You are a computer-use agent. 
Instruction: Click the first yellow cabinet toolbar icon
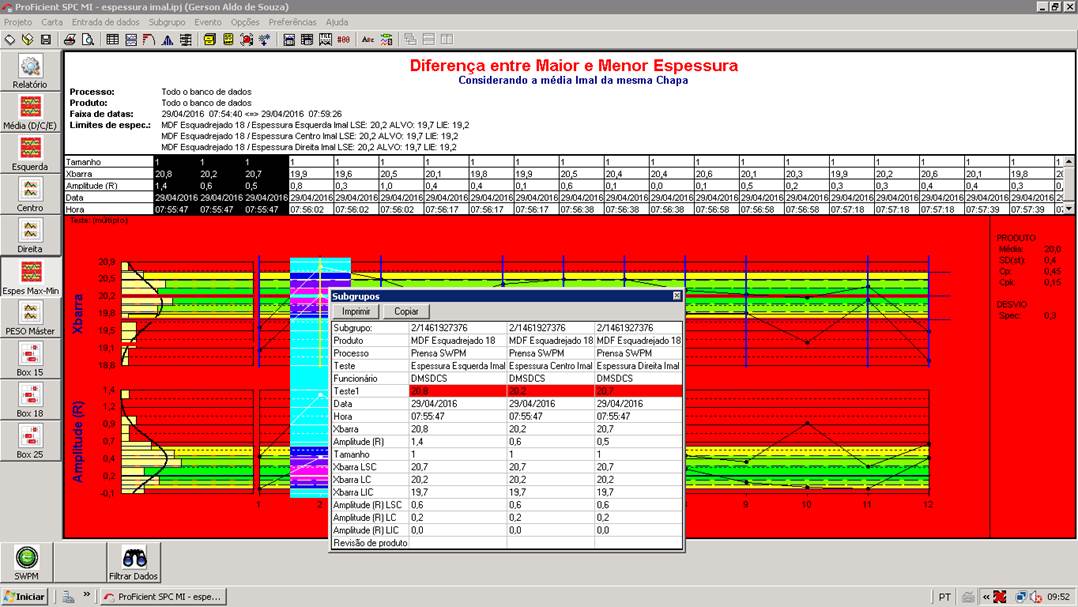click(210, 40)
